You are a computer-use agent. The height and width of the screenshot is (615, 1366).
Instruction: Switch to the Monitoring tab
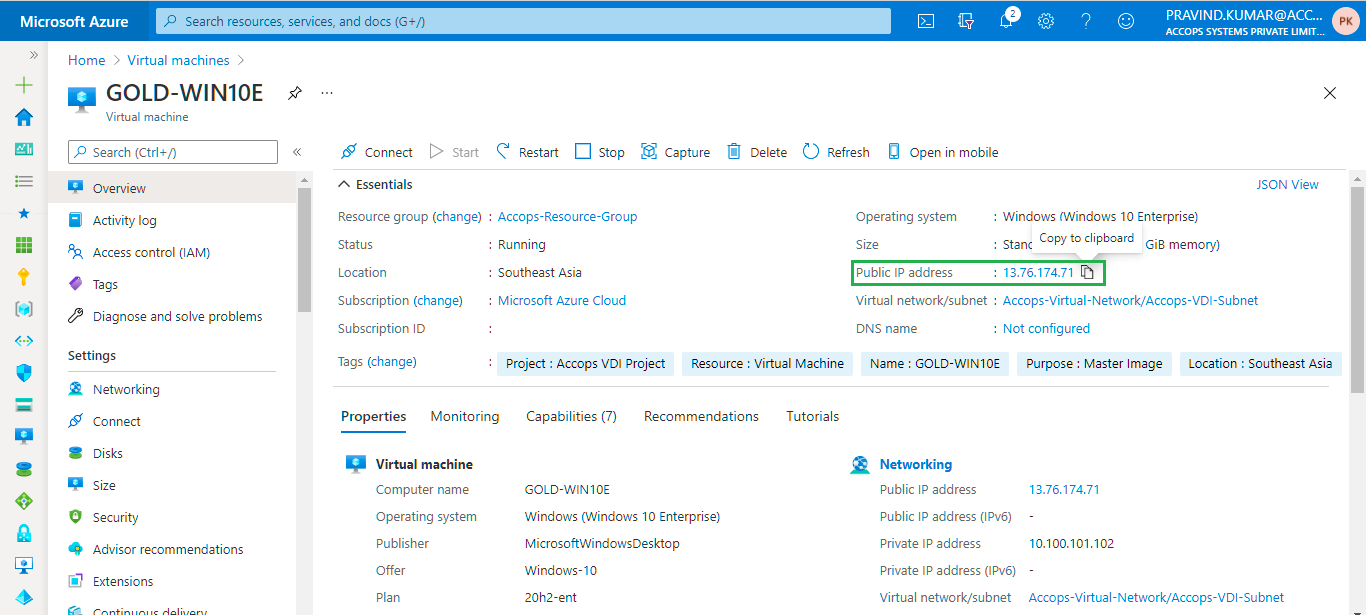[465, 416]
